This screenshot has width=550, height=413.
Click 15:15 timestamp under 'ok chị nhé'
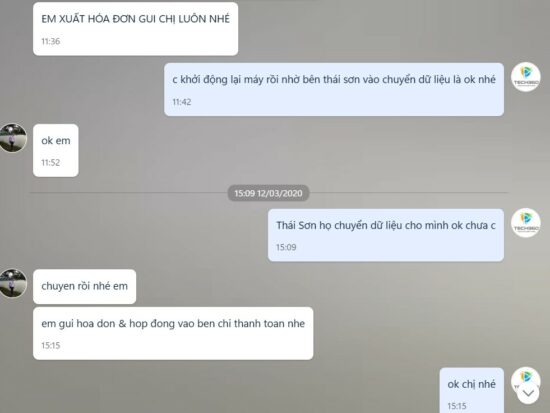point(457,406)
